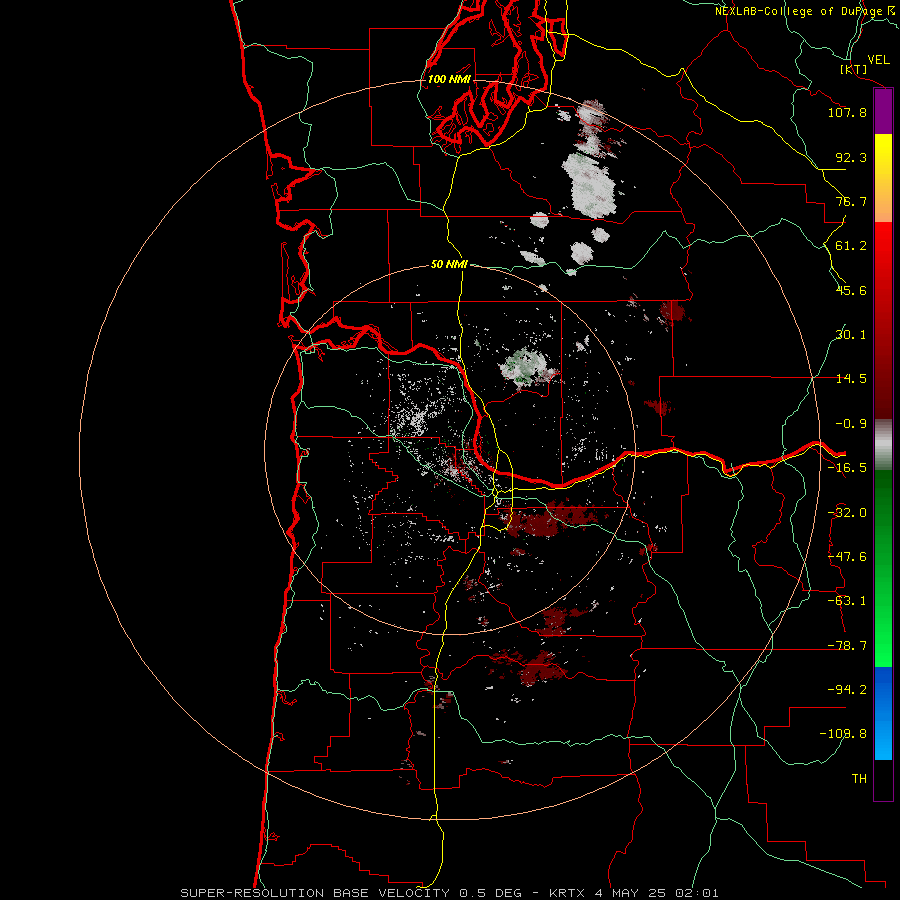Select the 14.5 velocity scale value
This screenshot has height=900, width=900.
pyautogui.click(x=851, y=379)
